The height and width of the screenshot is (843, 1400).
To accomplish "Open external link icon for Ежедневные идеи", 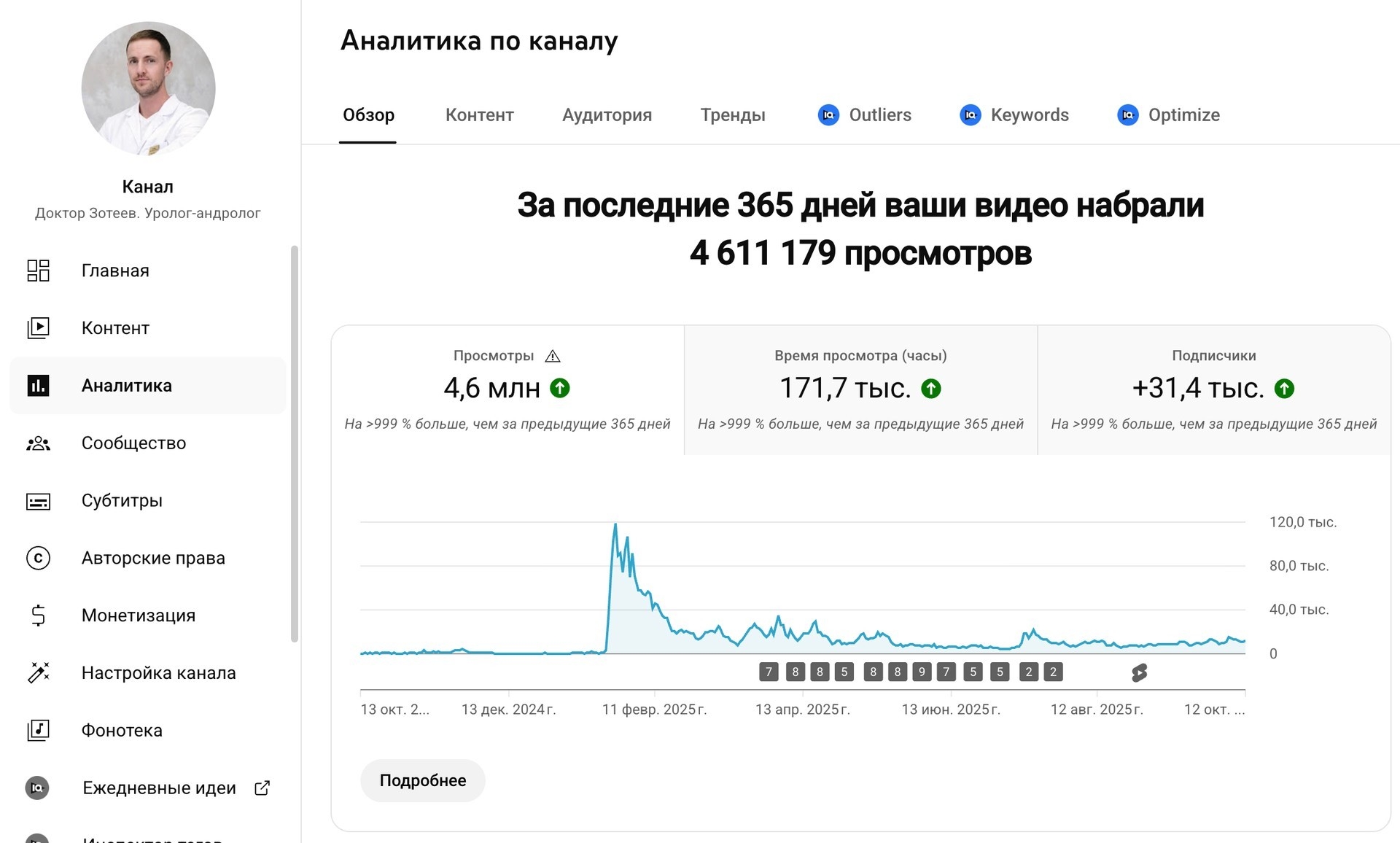I will (262, 788).
